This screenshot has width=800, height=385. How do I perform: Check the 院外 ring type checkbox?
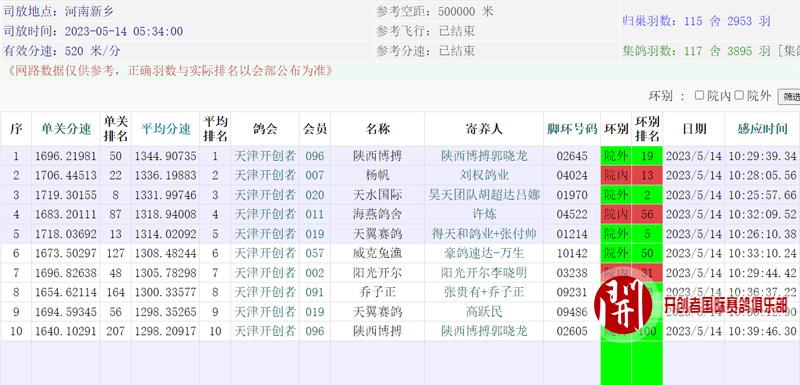(x=739, y=95)
